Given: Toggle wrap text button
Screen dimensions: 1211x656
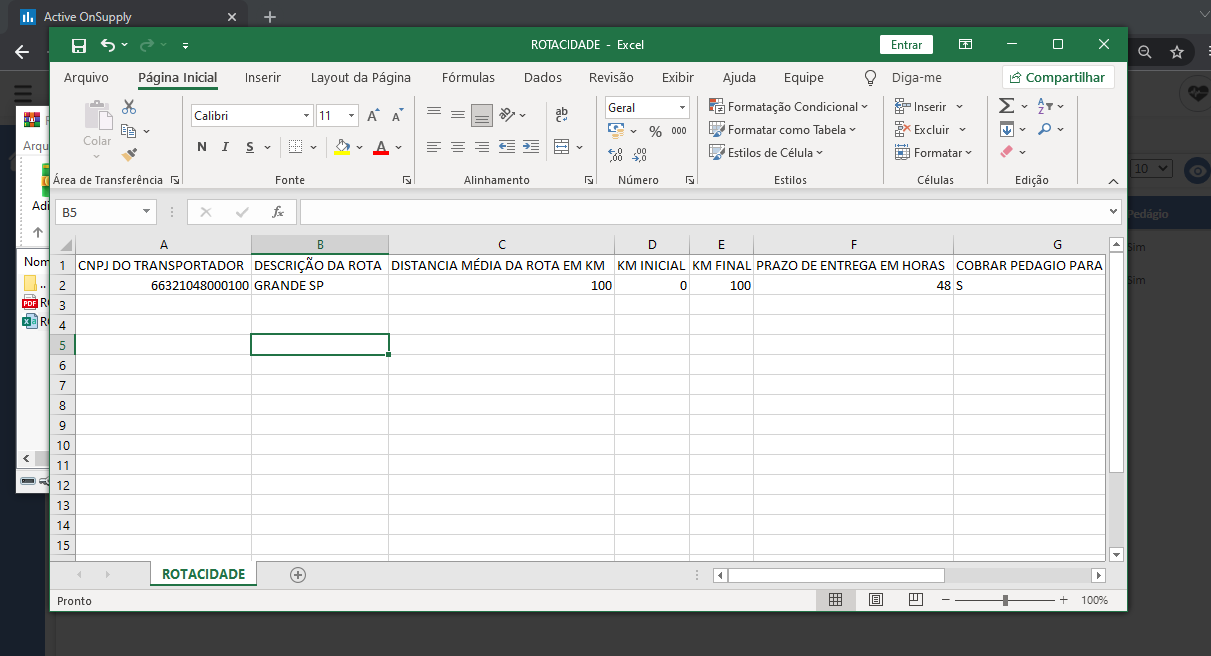Looking at the screenshot, I should (x=561, y=115).
